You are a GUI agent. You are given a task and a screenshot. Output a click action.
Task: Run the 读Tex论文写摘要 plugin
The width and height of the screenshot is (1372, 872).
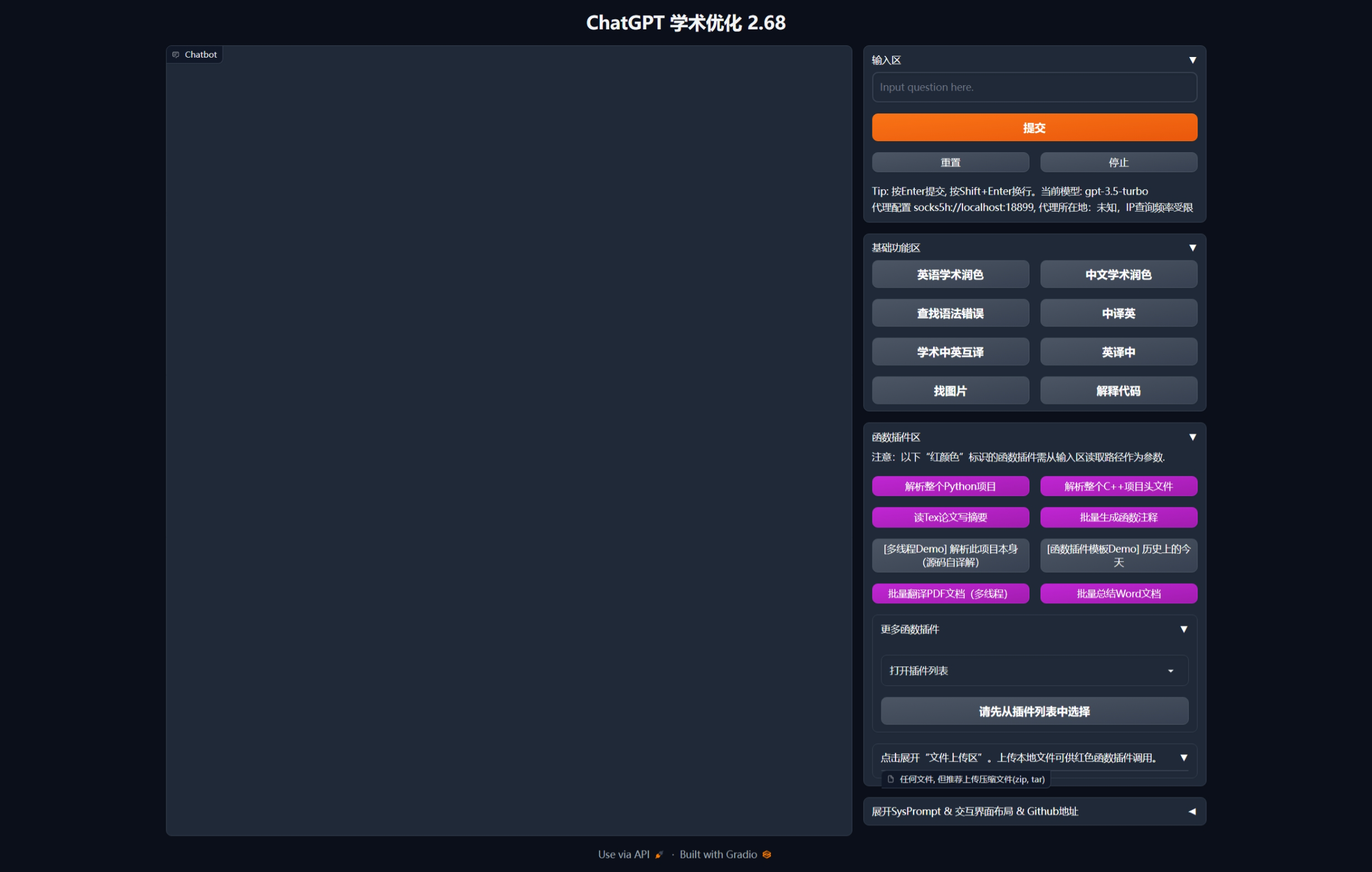950,518
